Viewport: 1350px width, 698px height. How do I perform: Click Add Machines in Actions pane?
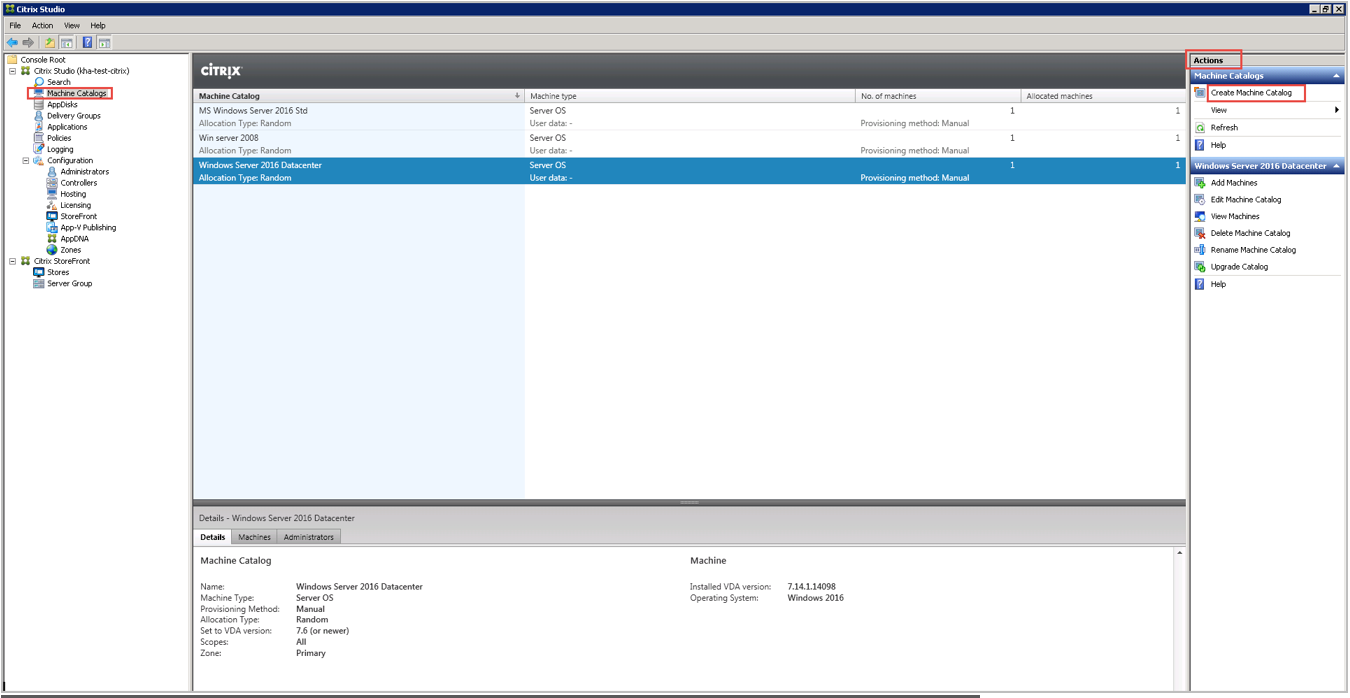click(x=1233, y=183)
